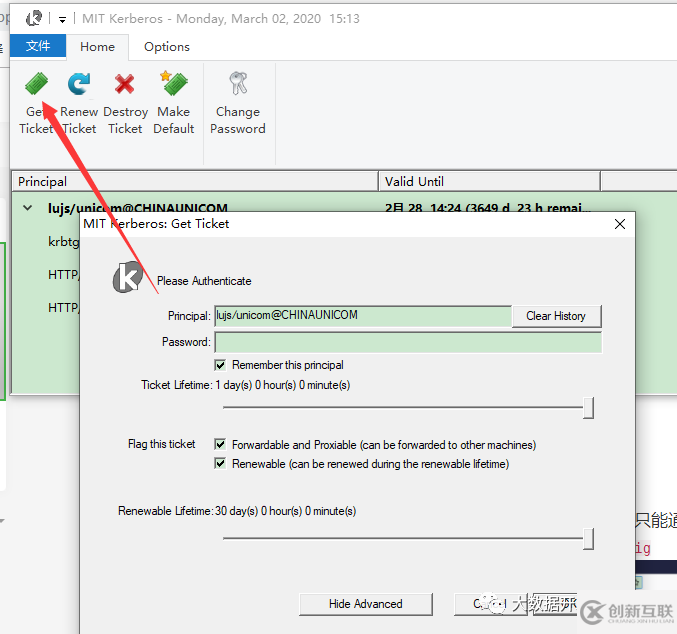Toggle Forwardable and Proxiable checkbox

[220, 444]
